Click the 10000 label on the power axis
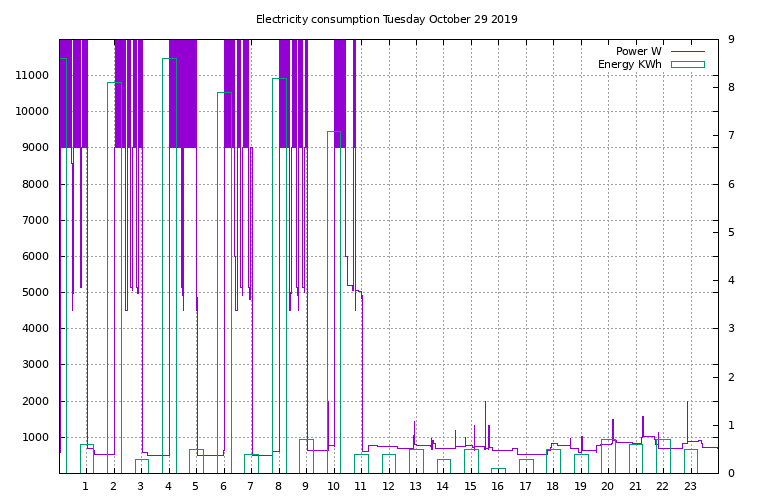Screen dimensions: 768x500 point(32,111)
